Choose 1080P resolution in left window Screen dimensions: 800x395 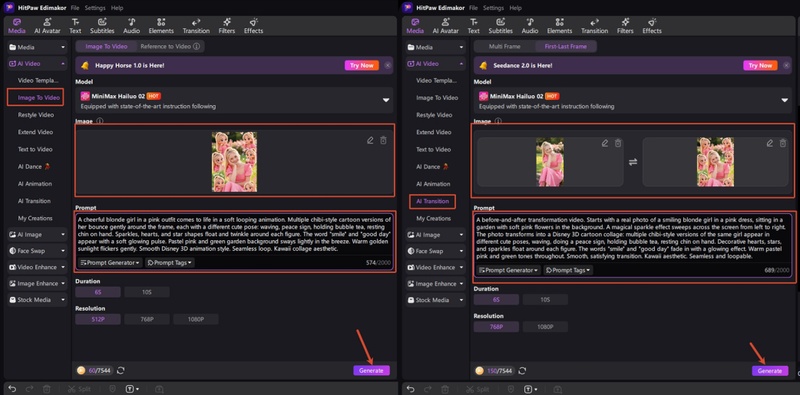click(196, 319)
